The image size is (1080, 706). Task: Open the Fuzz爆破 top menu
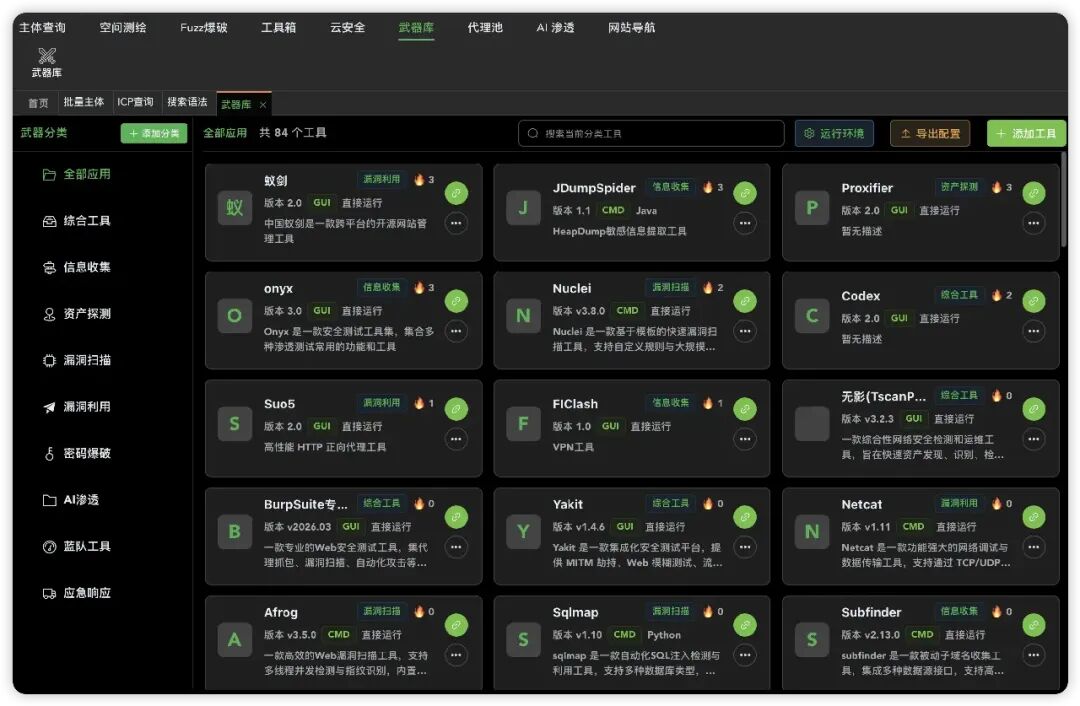(204, 28)
